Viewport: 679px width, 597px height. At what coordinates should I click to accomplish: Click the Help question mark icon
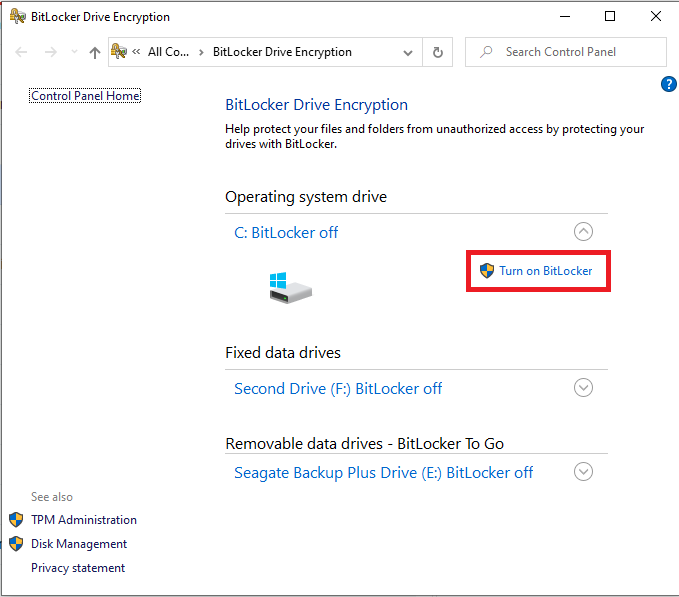[x=669, y=84]
